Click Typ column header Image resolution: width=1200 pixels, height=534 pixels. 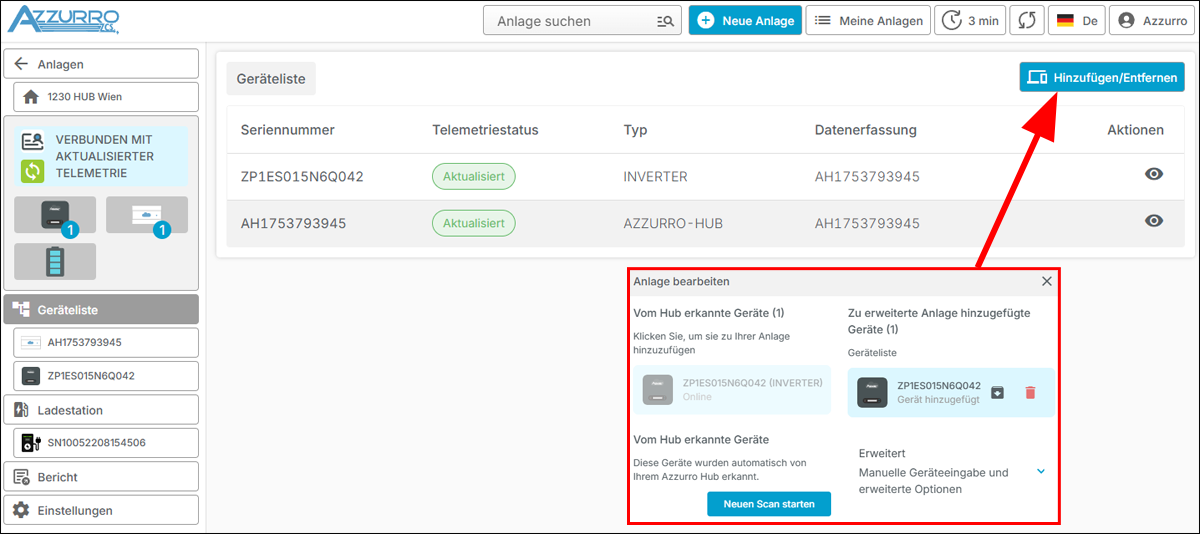[x=635, y=130]
